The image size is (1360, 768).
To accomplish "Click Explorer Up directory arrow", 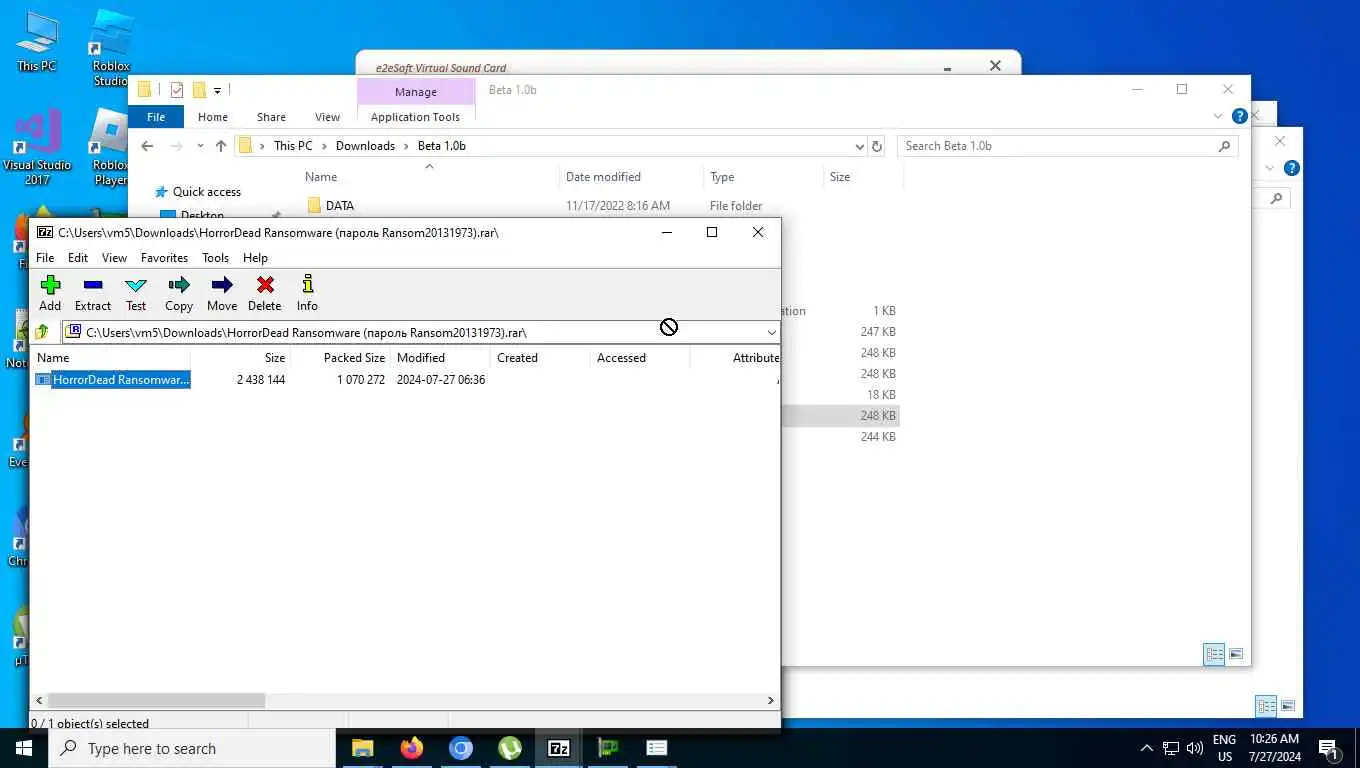I will [221, 146].
